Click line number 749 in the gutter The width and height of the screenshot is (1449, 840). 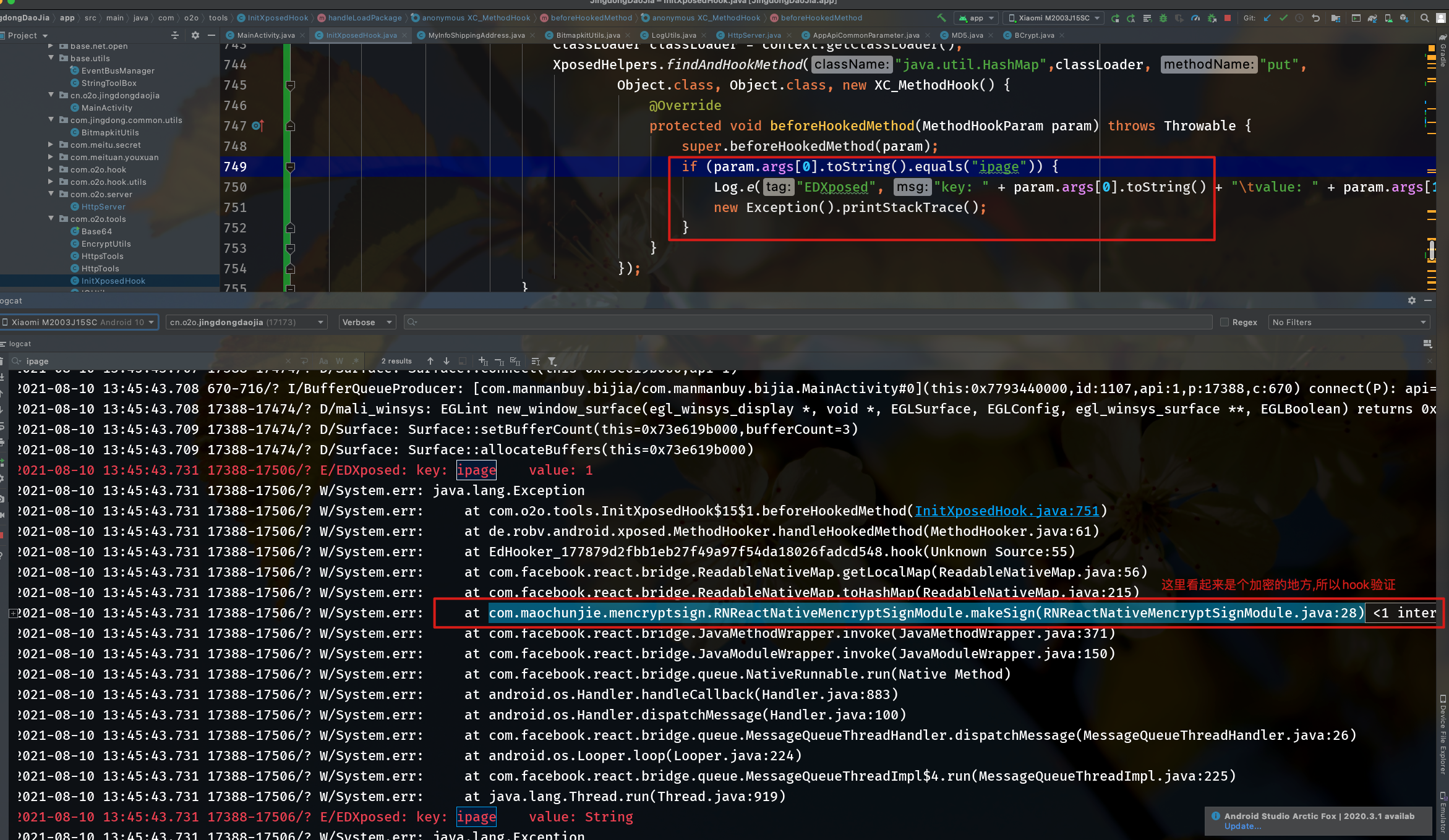(235, 167)
